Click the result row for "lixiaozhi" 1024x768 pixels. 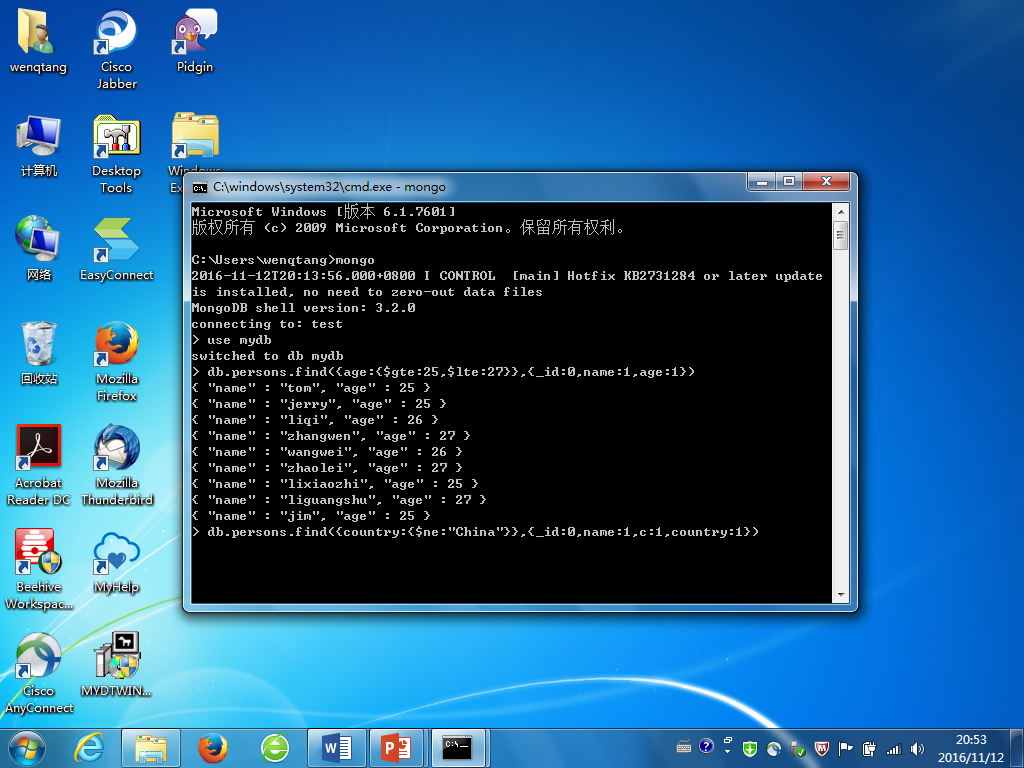click(335, 484)
